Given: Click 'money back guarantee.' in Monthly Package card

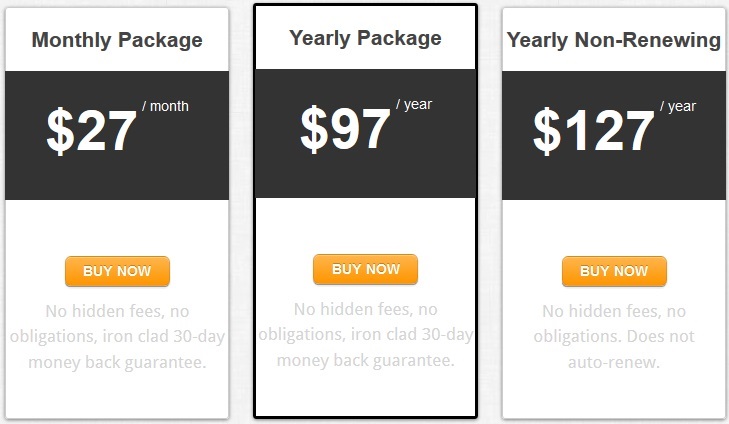Looking at the screenshot, I should coord(117,362).
